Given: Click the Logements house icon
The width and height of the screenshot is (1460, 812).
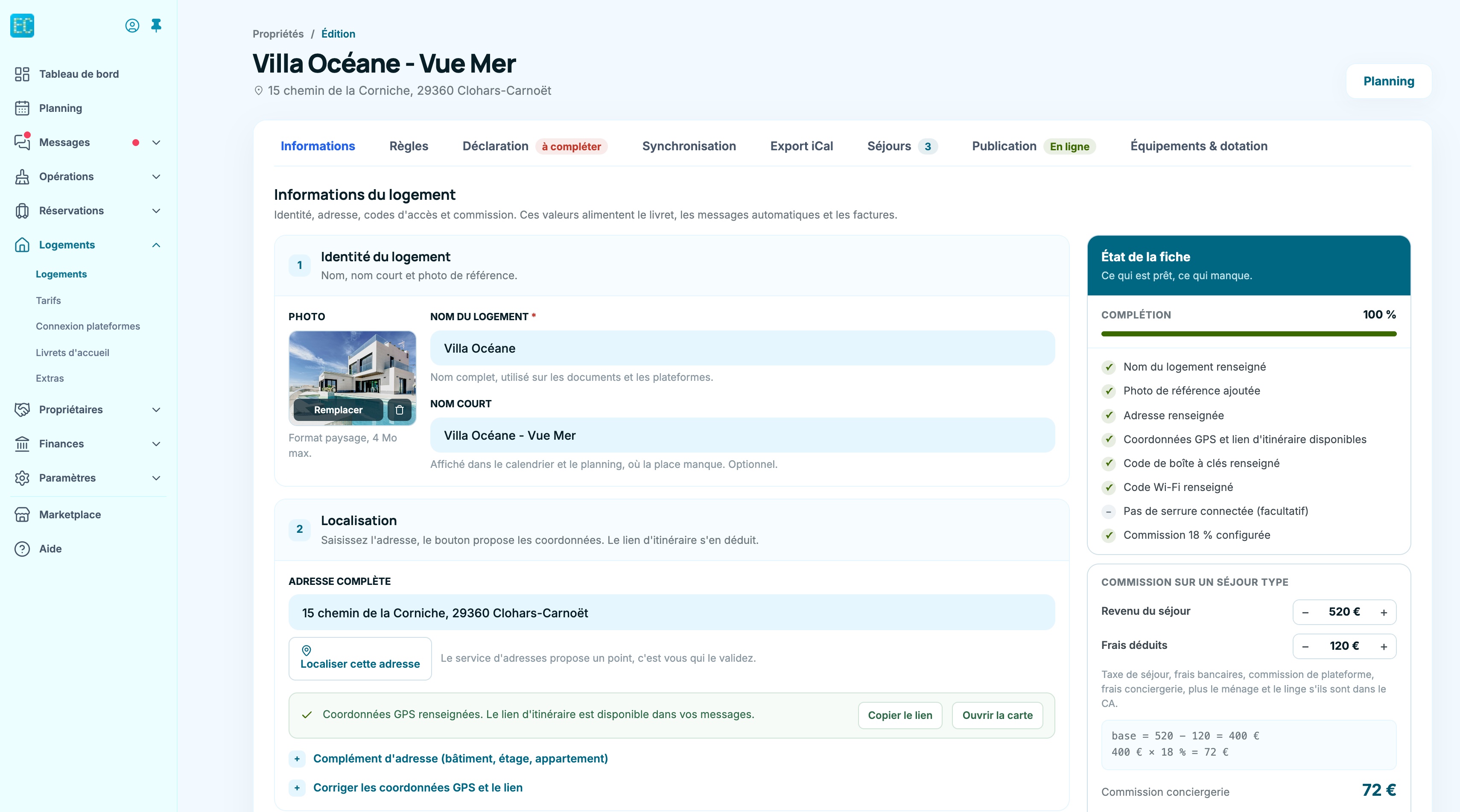Looking at the screenshot, I should pos(22,245).
